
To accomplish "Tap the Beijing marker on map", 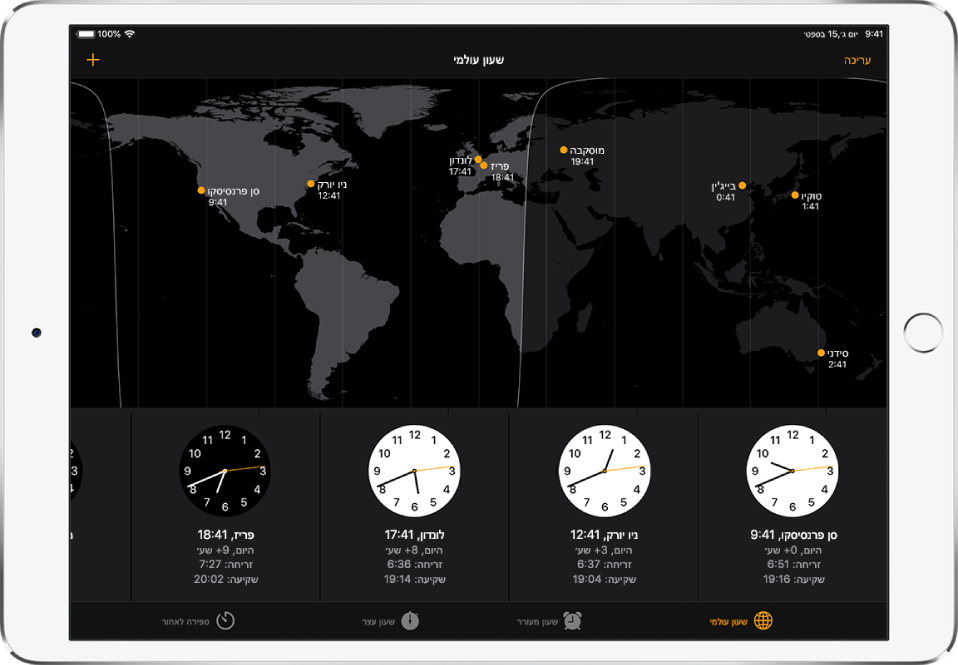I will (742, 185).
